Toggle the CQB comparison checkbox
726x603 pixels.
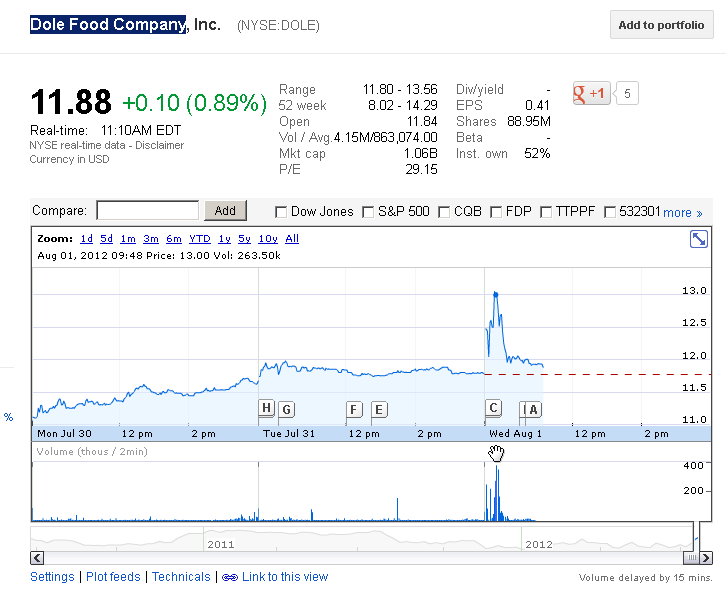444,212
